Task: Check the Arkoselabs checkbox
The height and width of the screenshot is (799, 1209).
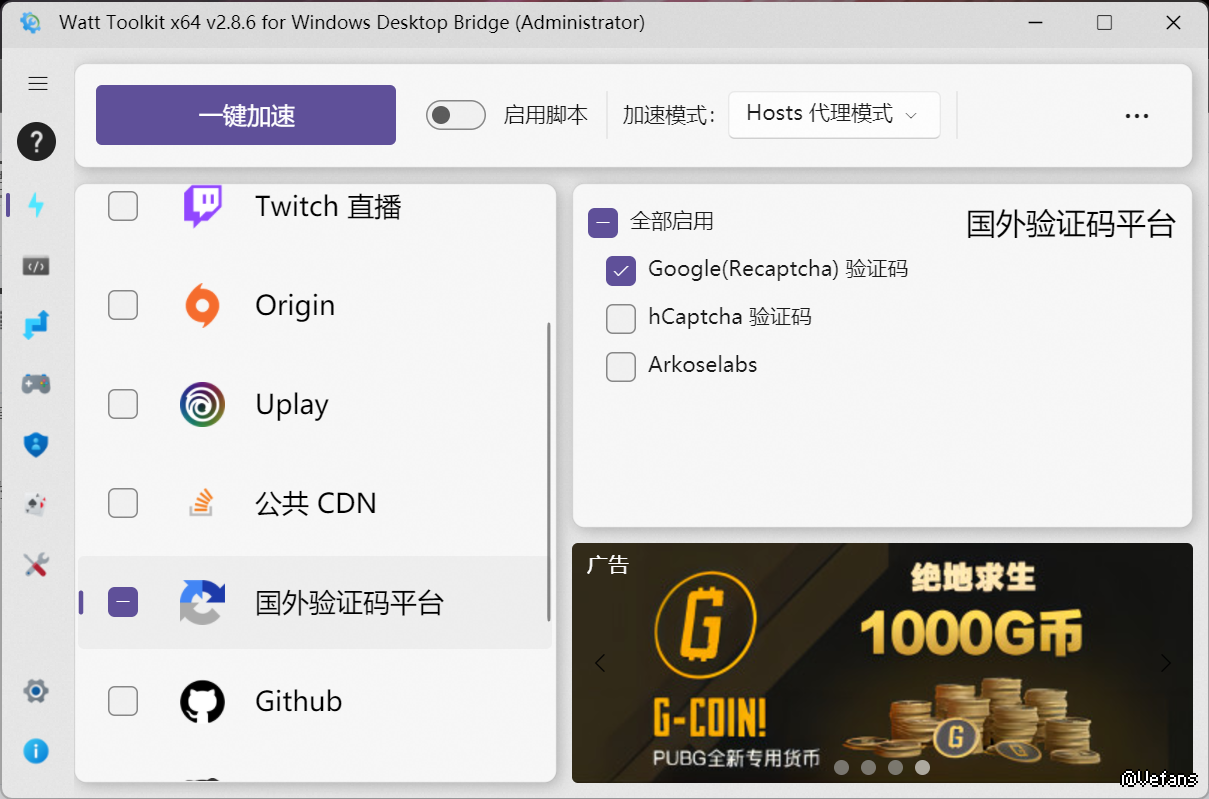Action: click(x=621, y=366)
